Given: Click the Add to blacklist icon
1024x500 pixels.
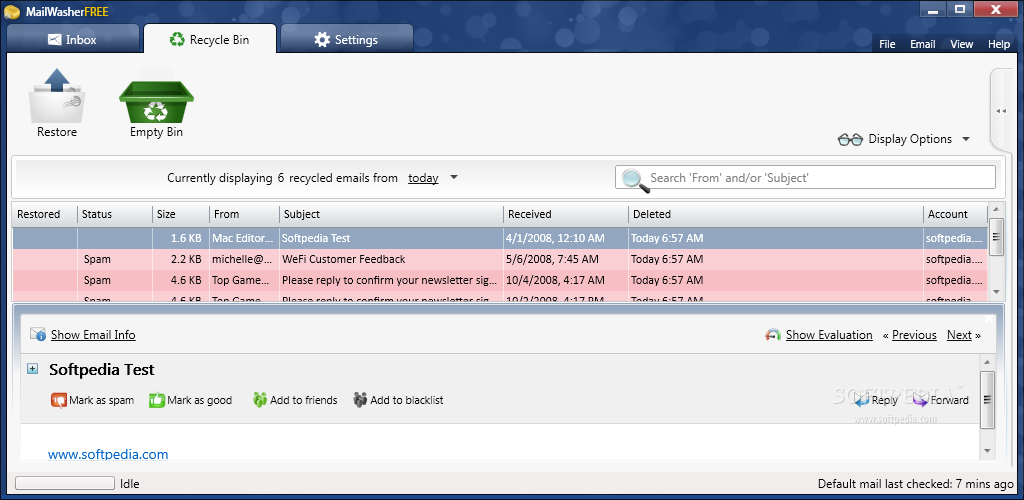Looking at the screenshot, I should click(360, 399).
